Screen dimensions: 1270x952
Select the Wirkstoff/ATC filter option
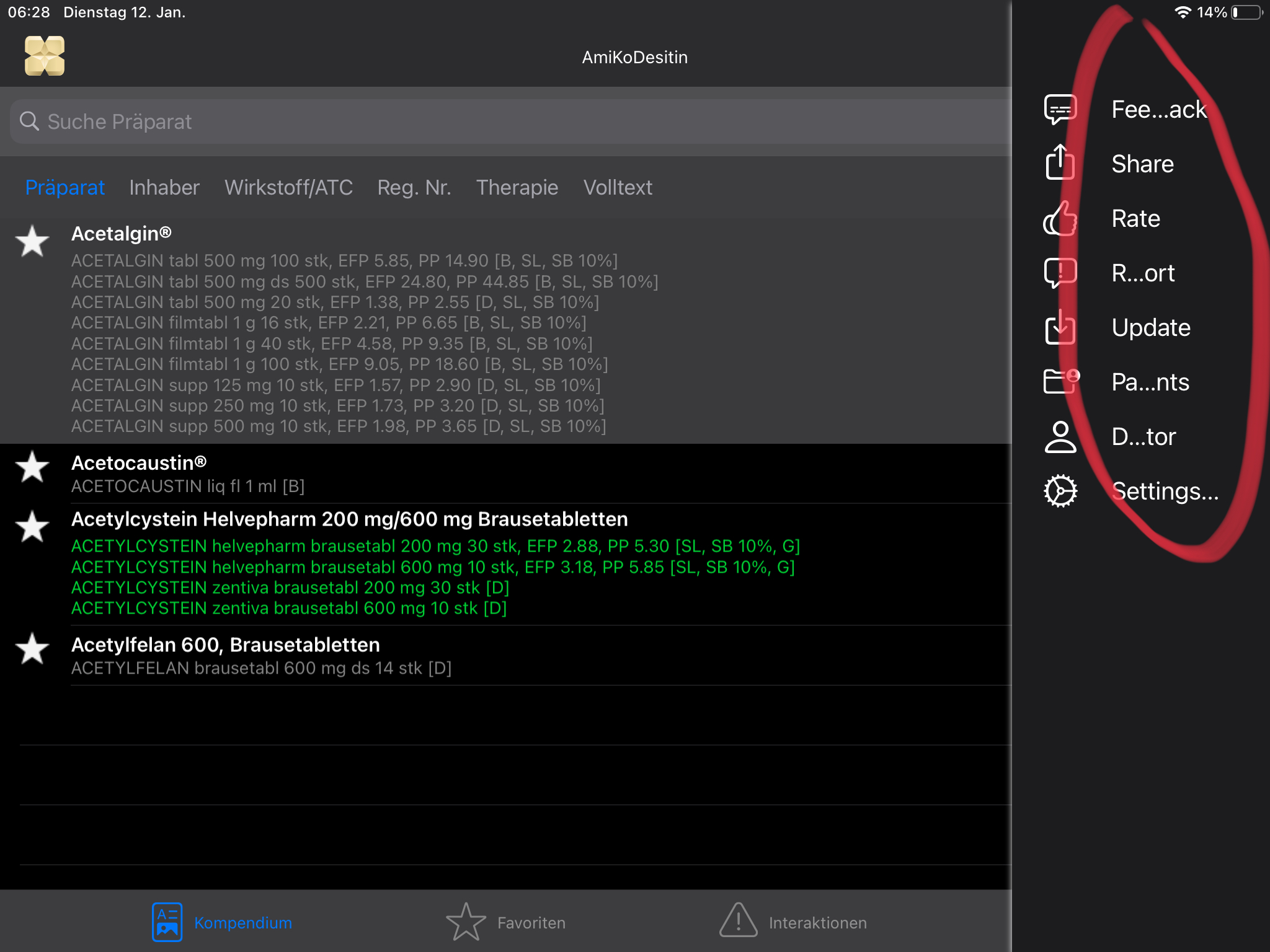289,188
